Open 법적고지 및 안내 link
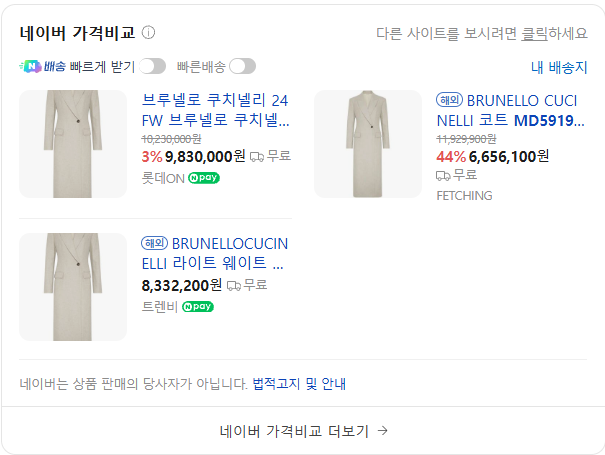605x455 pixels. coord(299,384)
